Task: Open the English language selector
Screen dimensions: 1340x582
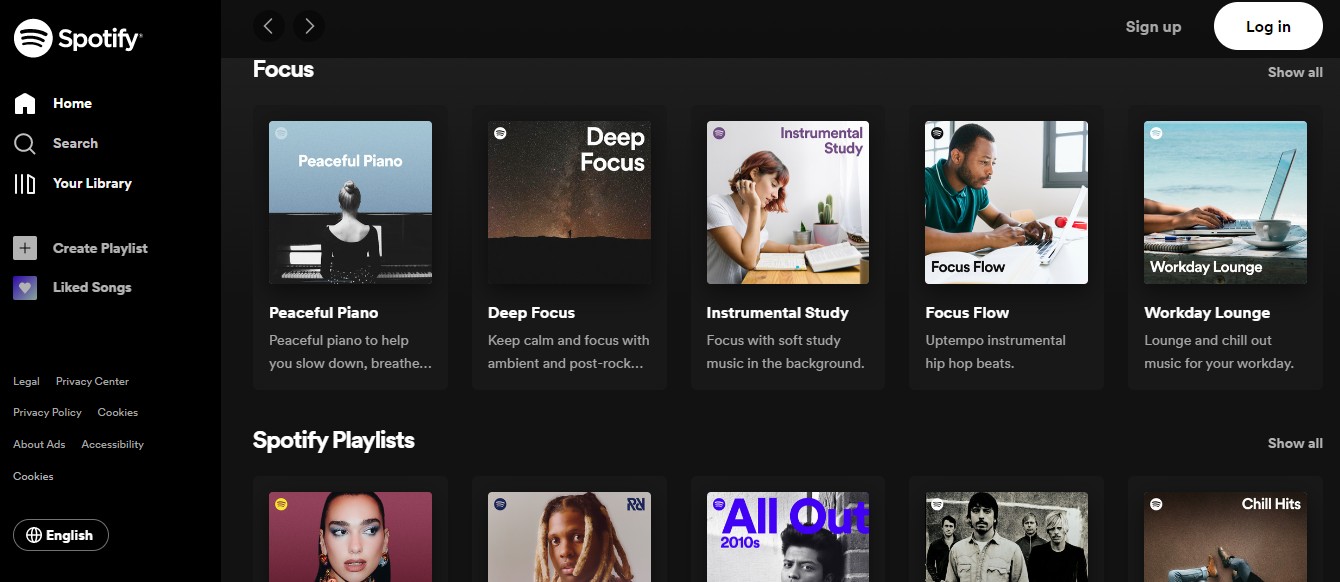Action: tap(61, 535)
